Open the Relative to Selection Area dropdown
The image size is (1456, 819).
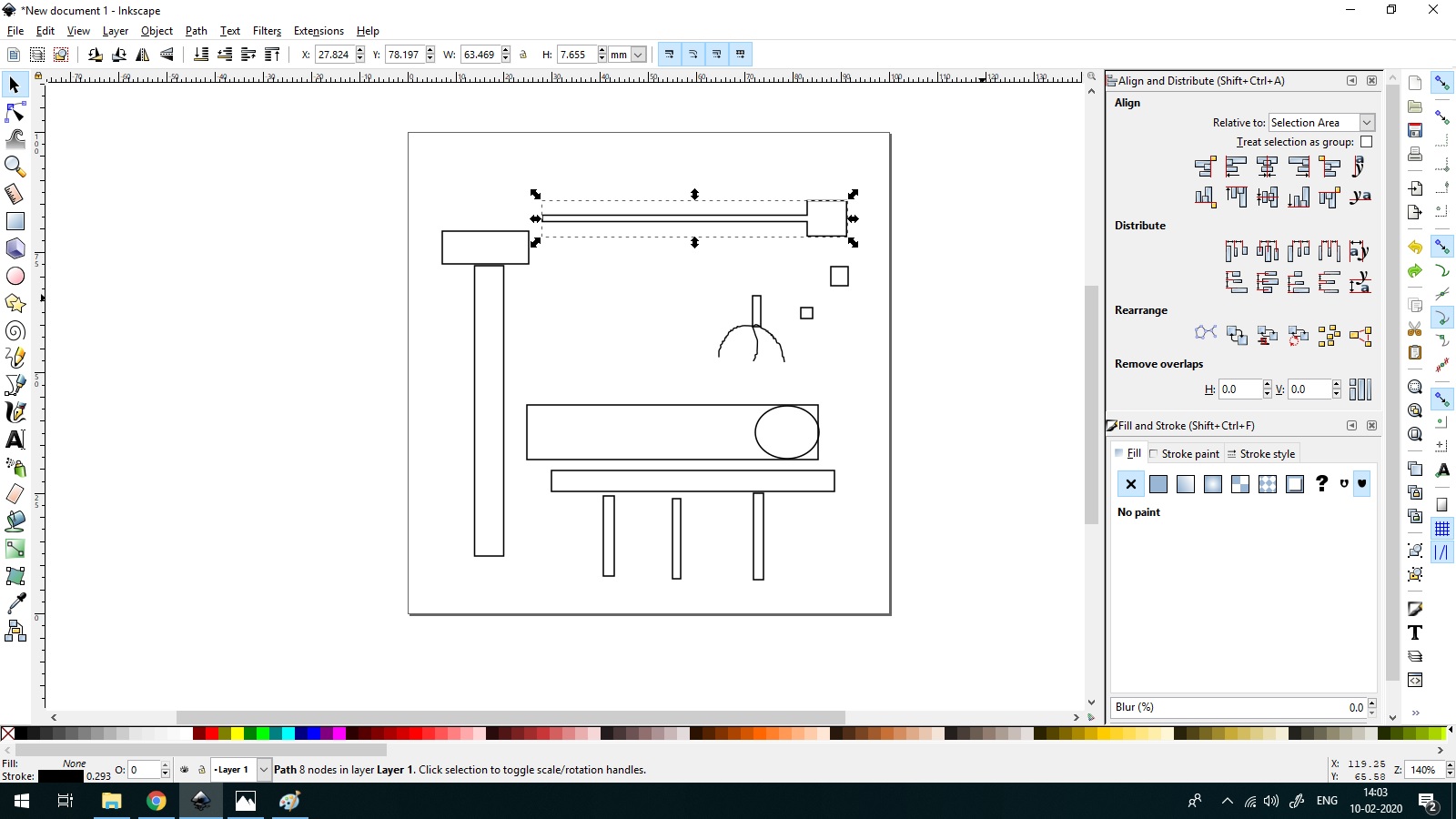point(1321,123)
